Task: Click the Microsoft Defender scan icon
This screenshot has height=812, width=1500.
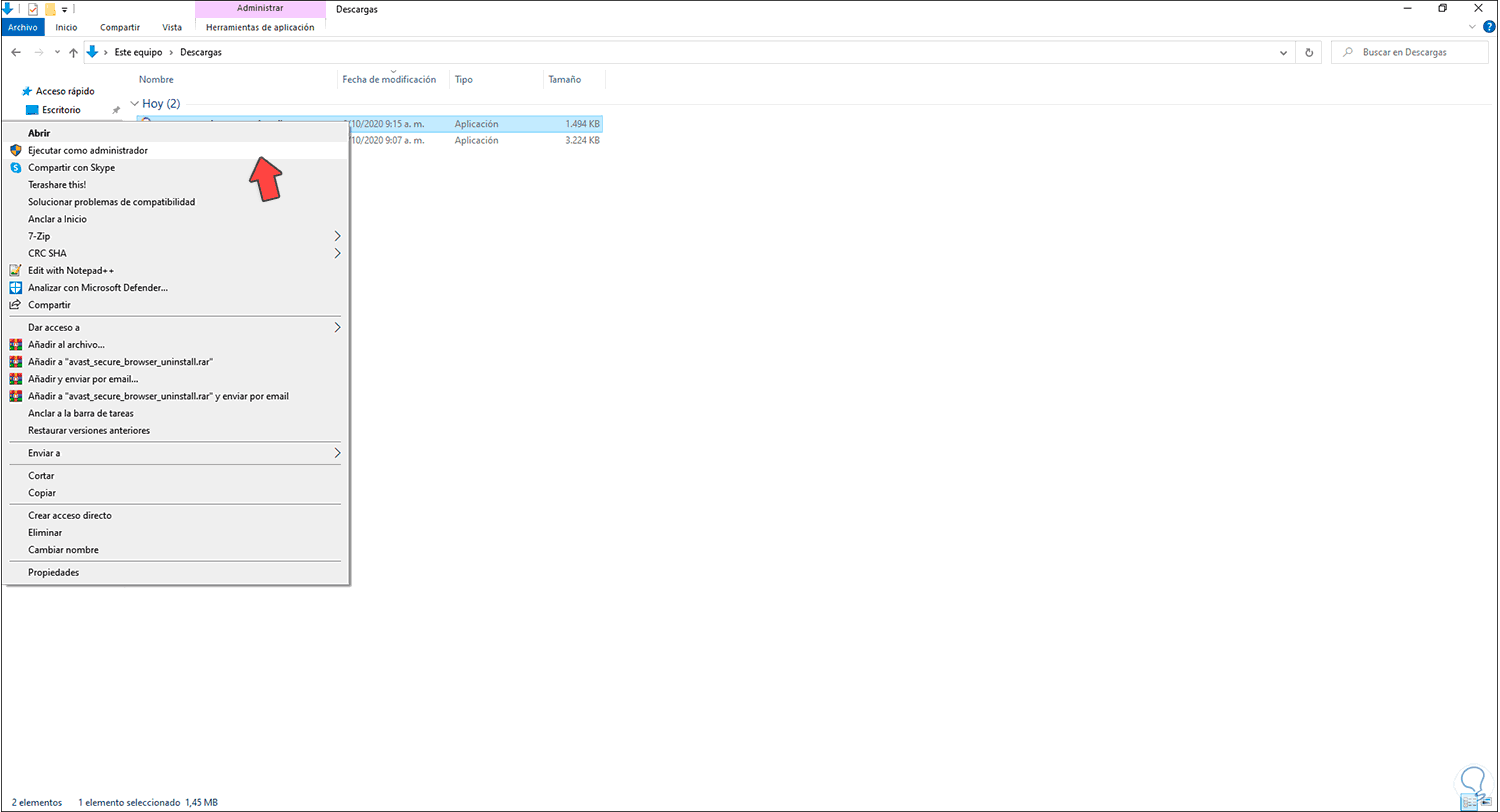Action: pos(16,287)
